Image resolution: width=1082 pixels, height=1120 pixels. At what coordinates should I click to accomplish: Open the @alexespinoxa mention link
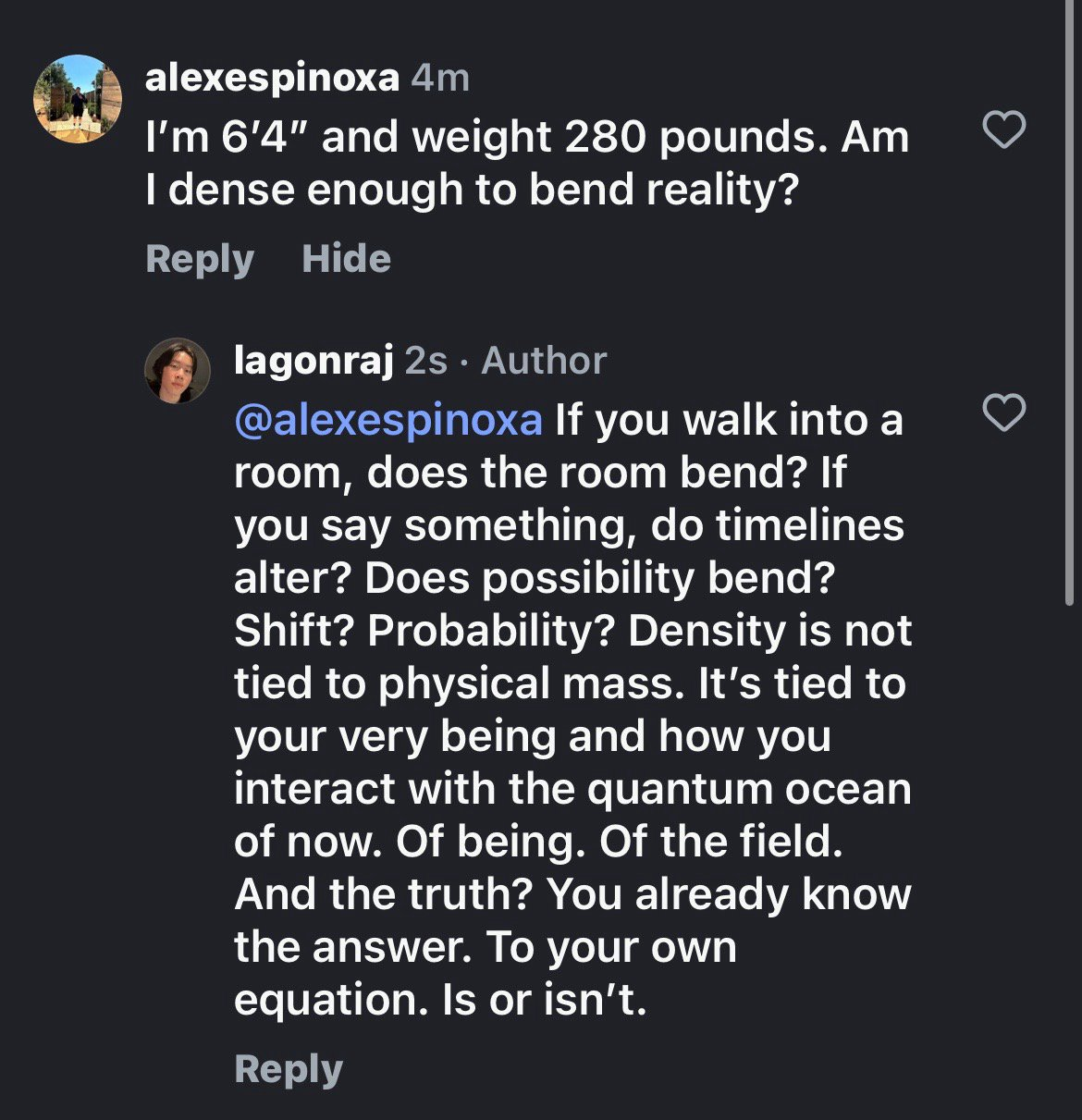click(x=388, y=420)
